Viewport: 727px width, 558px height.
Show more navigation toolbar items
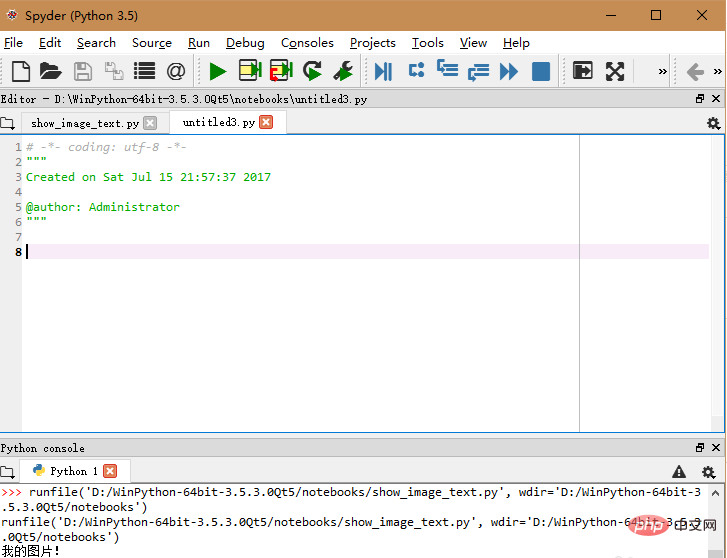(718, 71)
